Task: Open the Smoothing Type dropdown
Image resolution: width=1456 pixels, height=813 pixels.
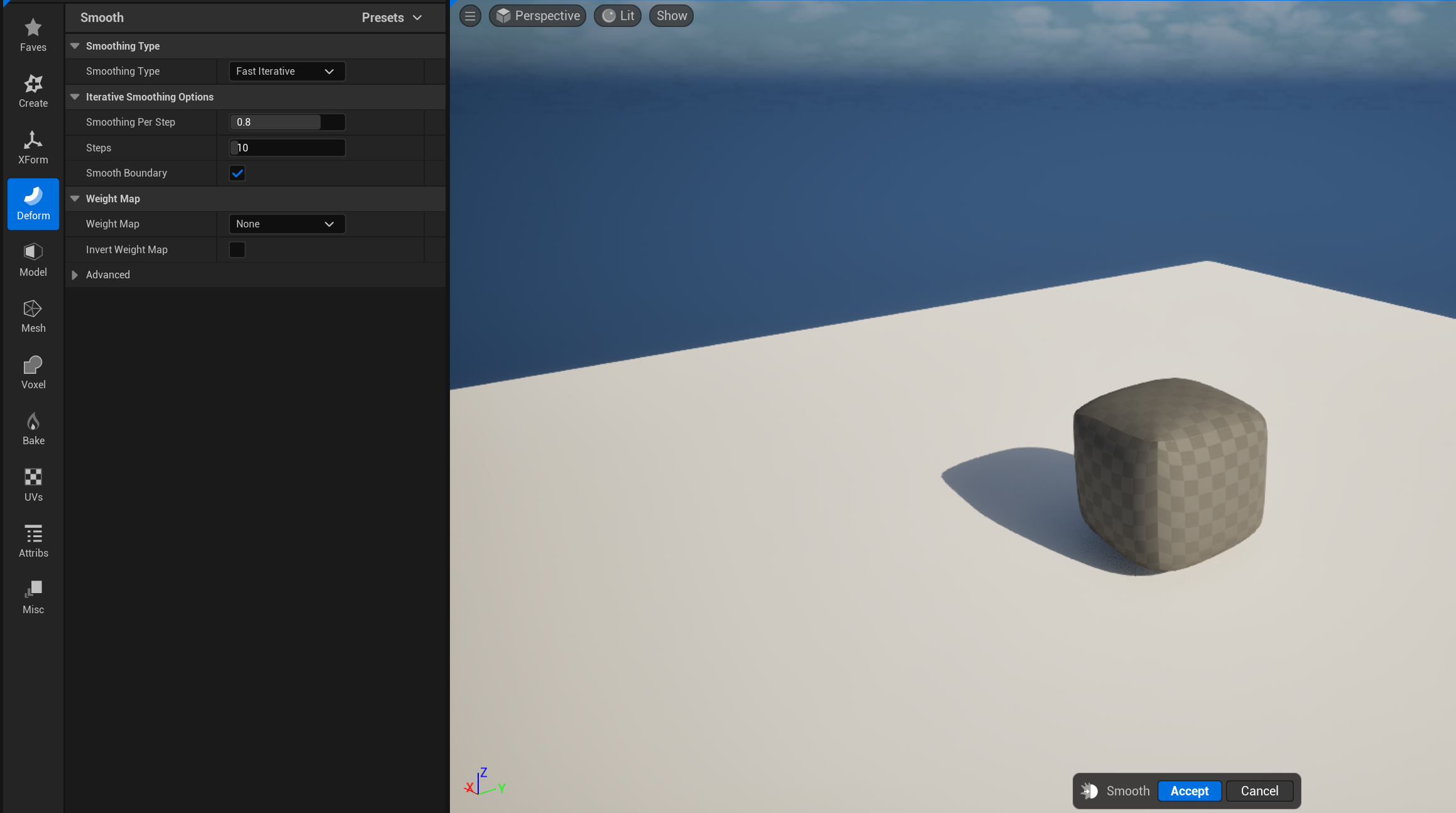Action: click(x=287, y=72)
